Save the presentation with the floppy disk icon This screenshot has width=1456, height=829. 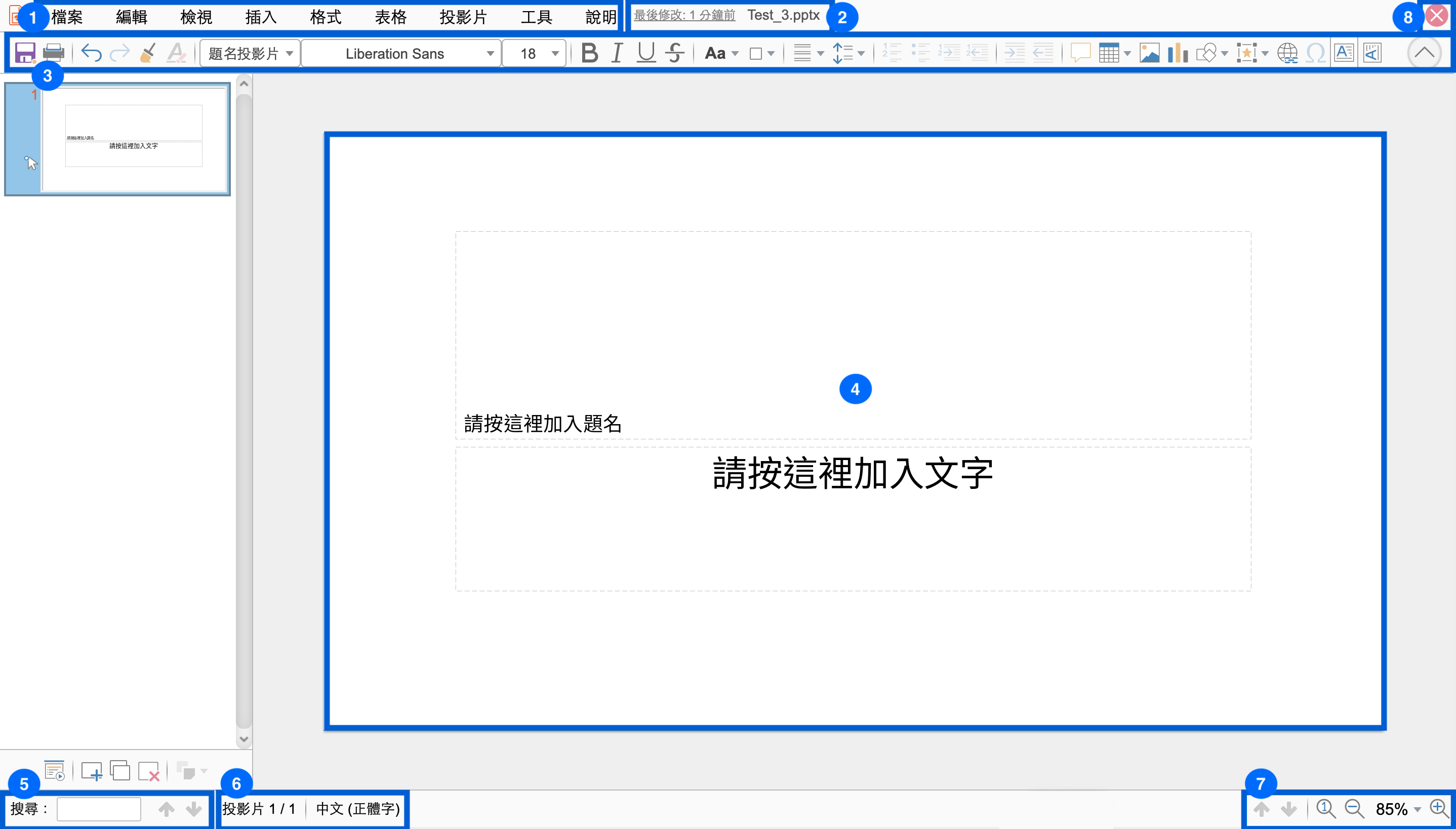click(x=25, y=53)
